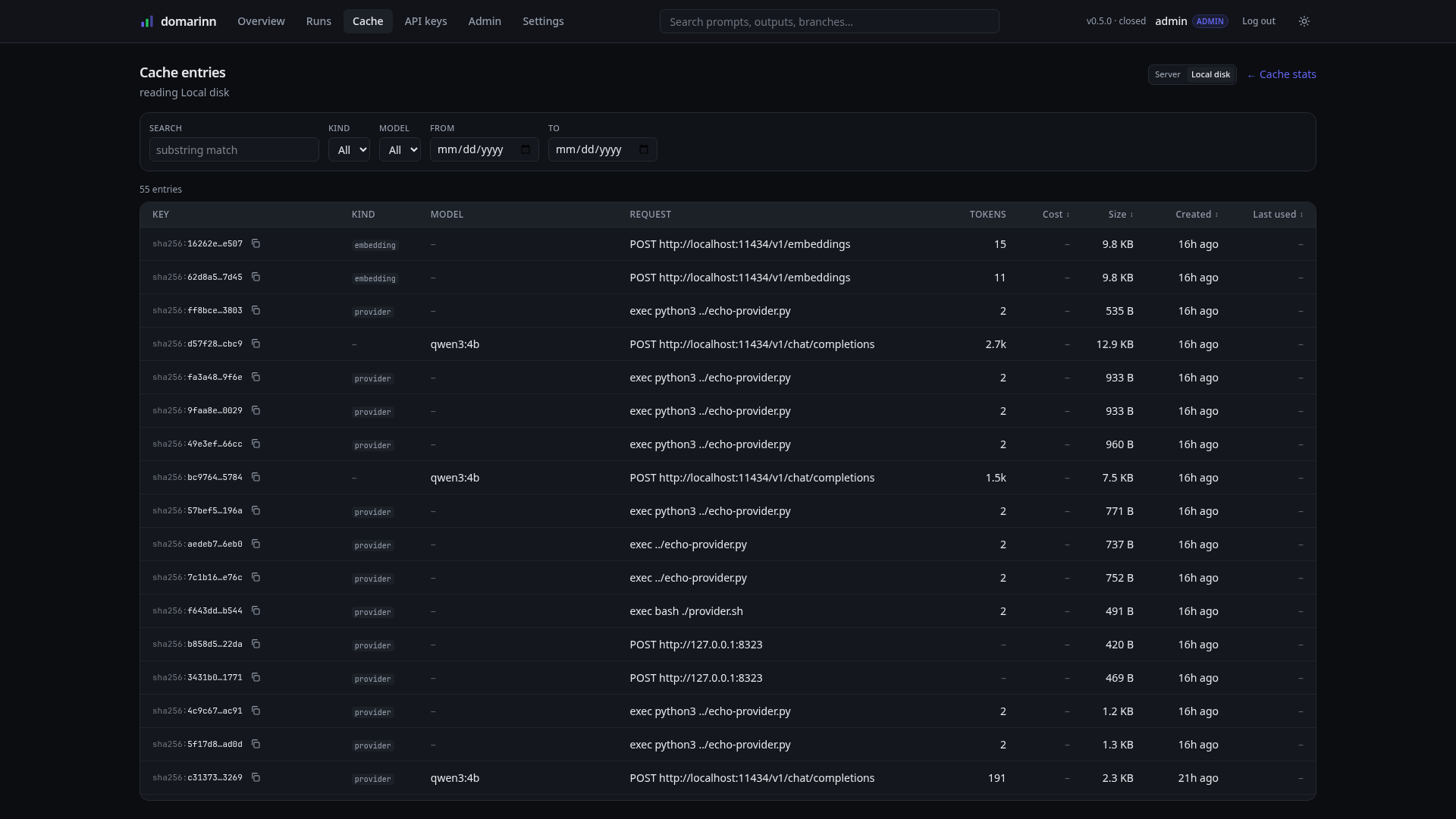
Task: Copy key sha256:3431b0…1771
Action: (256, 677)
